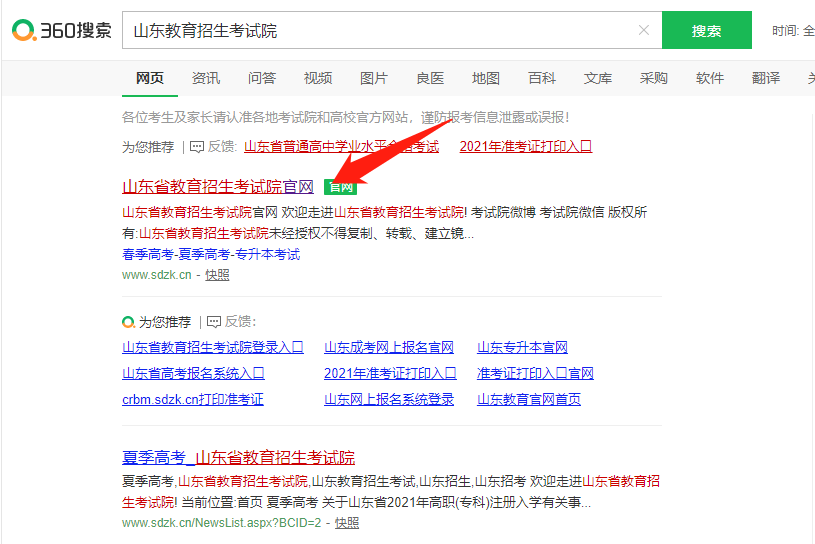Switch to the 良医 tab
Image resolution: width=815 pixels, height=544 pixels.
[x=430, y=78]
